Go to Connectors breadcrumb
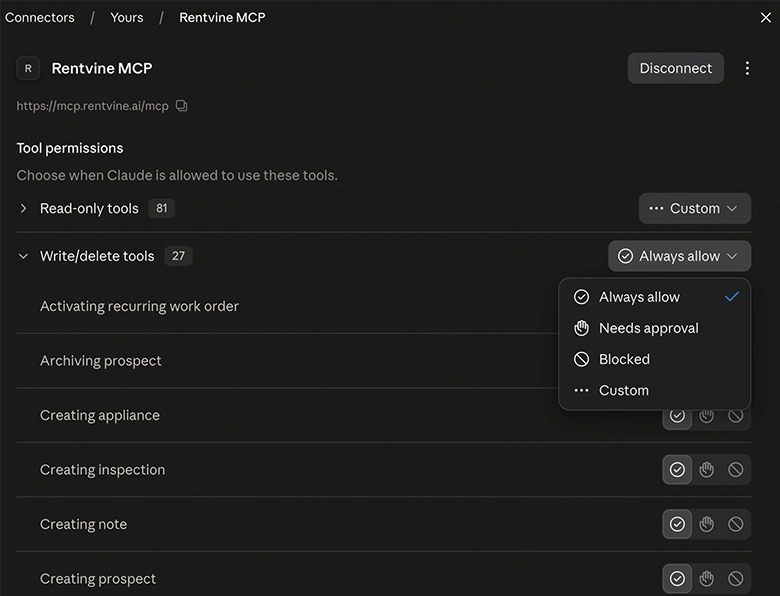The image size is (780, 596). click(40, 17)
